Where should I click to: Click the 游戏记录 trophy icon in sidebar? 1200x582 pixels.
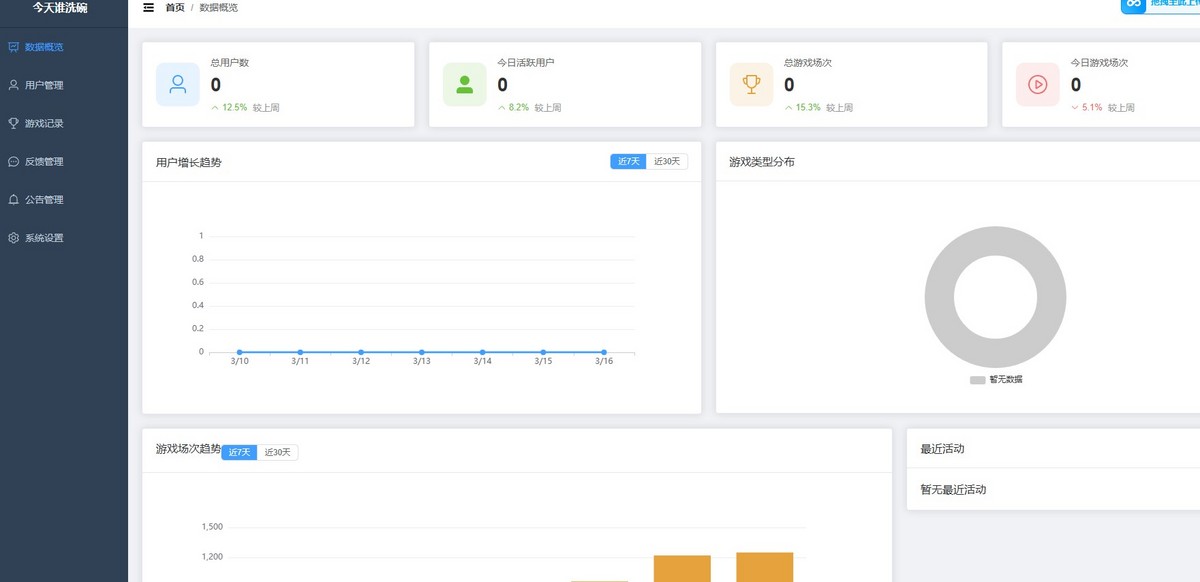[x=13, y=123]
